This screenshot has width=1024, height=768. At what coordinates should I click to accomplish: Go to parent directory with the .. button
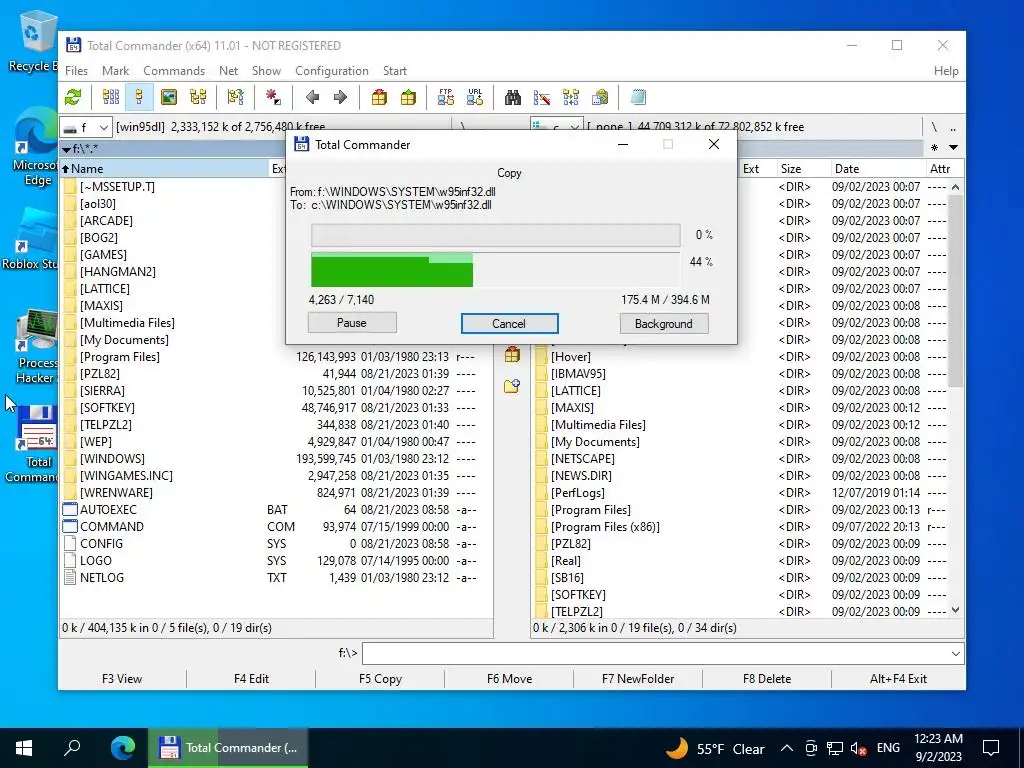pos(953,127)
